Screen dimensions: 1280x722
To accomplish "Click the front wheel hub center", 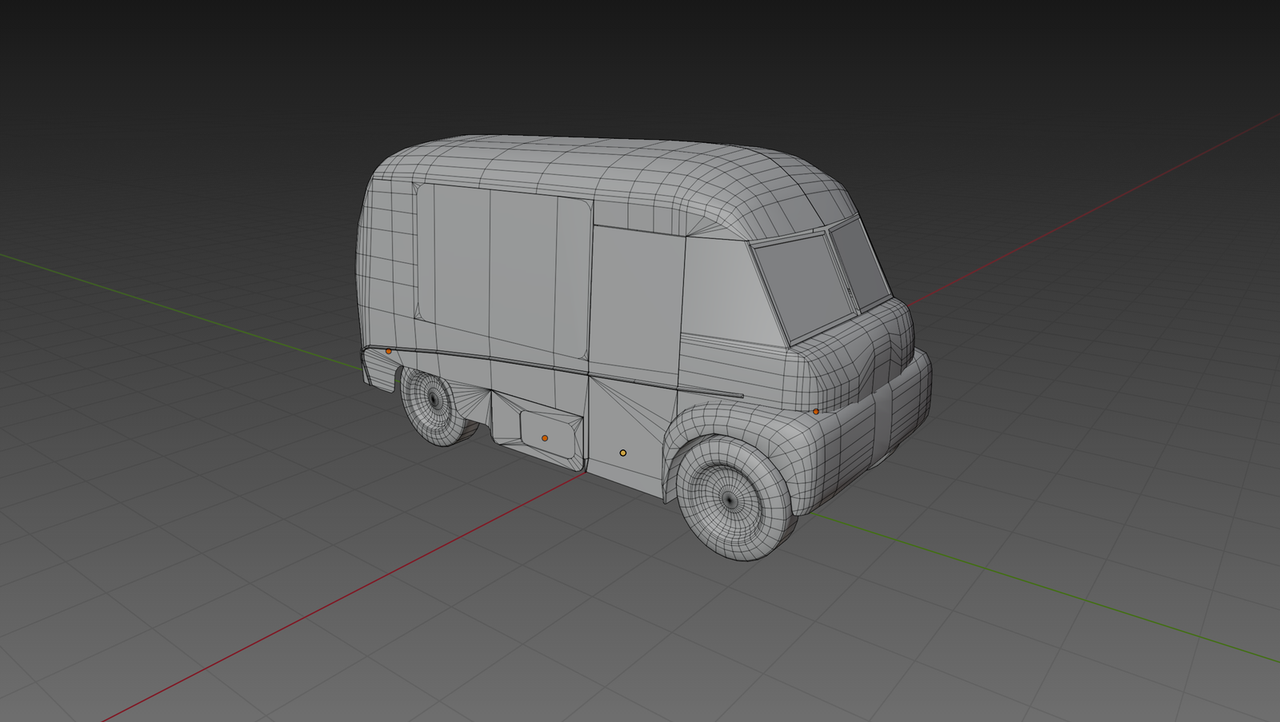I will pyautogui.click(x=730, y=499).
